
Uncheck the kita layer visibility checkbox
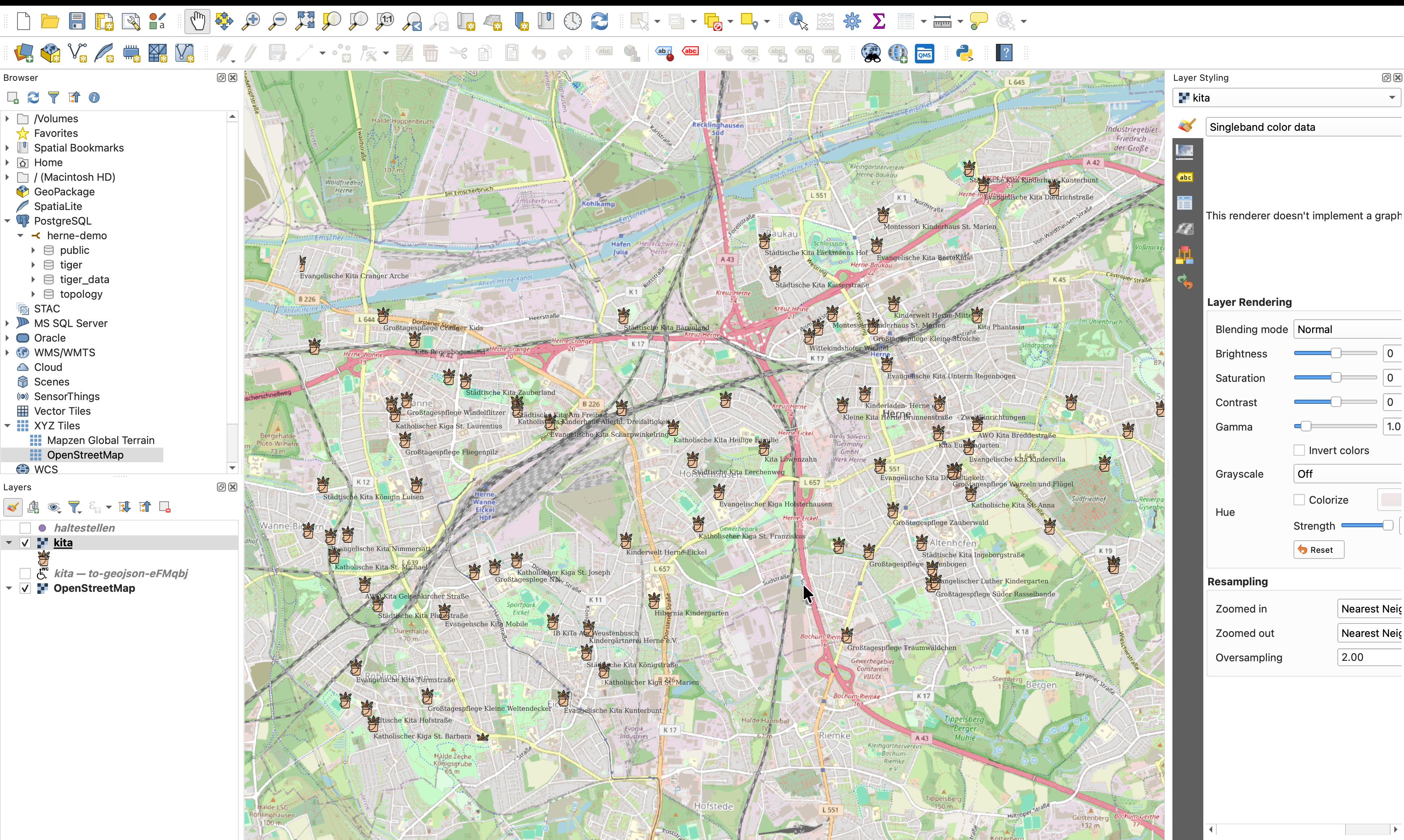25,542
